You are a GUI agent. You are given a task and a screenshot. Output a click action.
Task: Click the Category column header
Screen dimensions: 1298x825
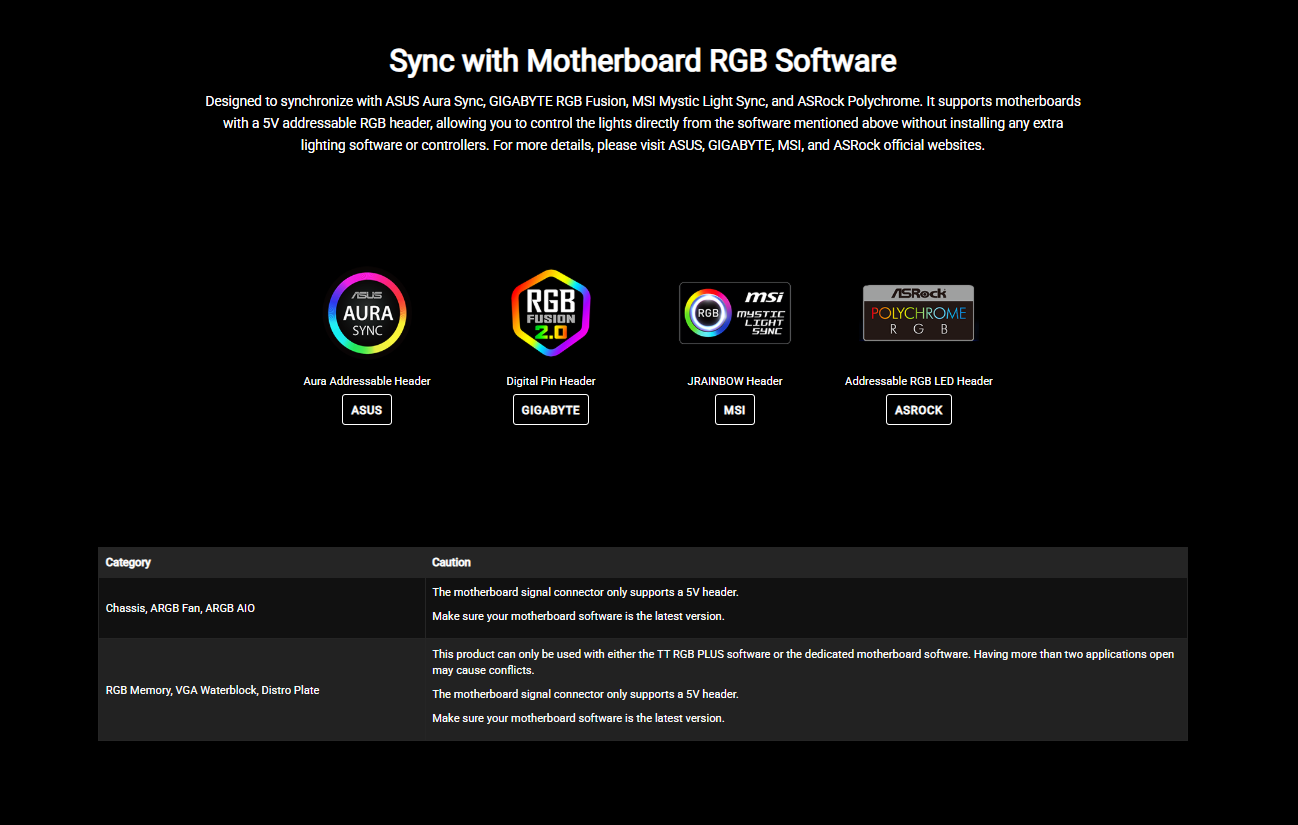(128, 562)
